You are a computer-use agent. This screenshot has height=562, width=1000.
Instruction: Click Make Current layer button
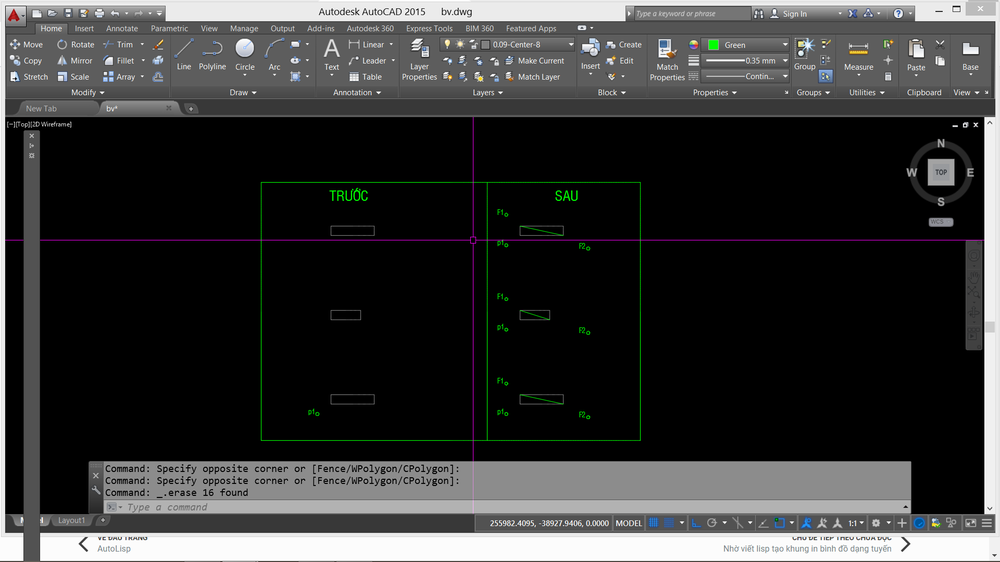point(534,61)
